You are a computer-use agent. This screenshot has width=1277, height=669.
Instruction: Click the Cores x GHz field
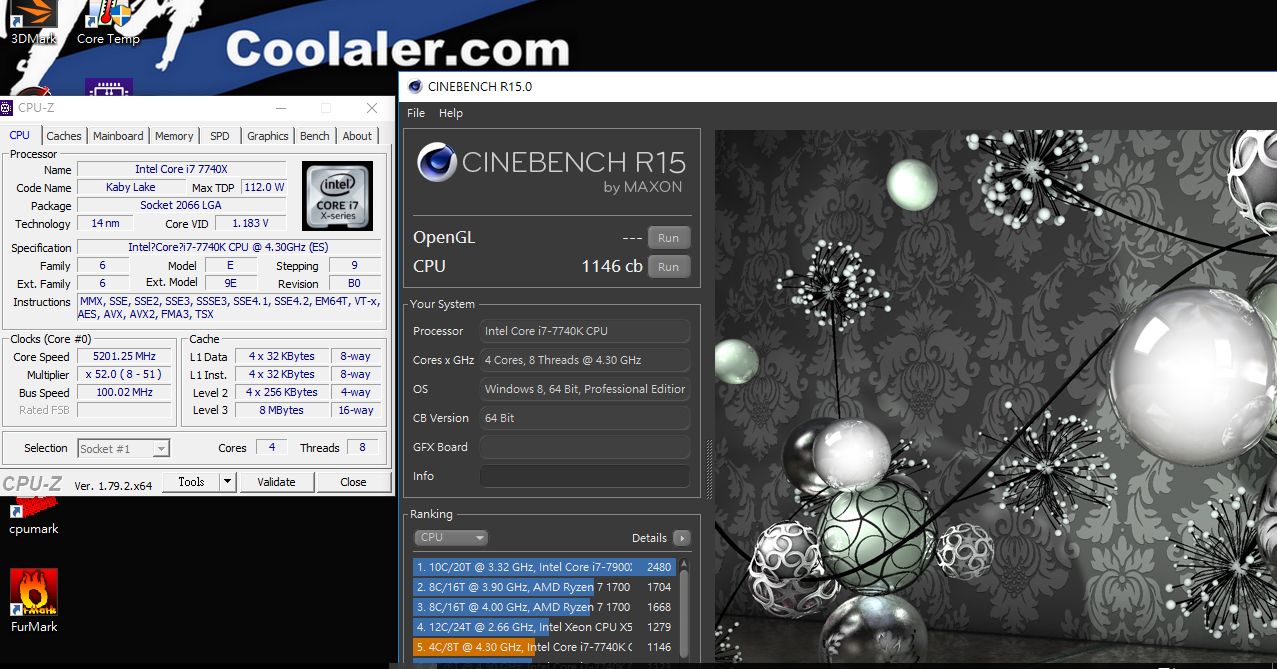click(x=585, y=360)
